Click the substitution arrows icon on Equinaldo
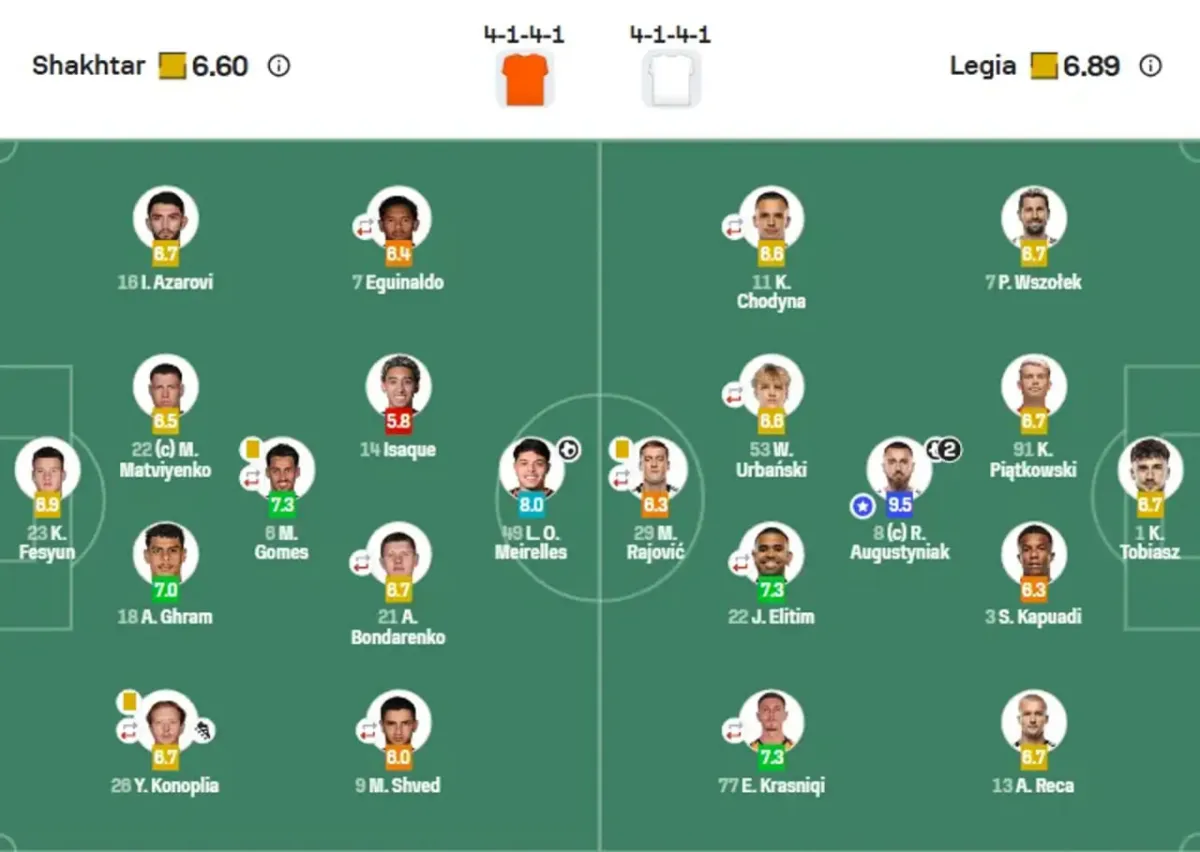Image resolution: width=1200 pixels, height=852 pixels. (364, 227)
